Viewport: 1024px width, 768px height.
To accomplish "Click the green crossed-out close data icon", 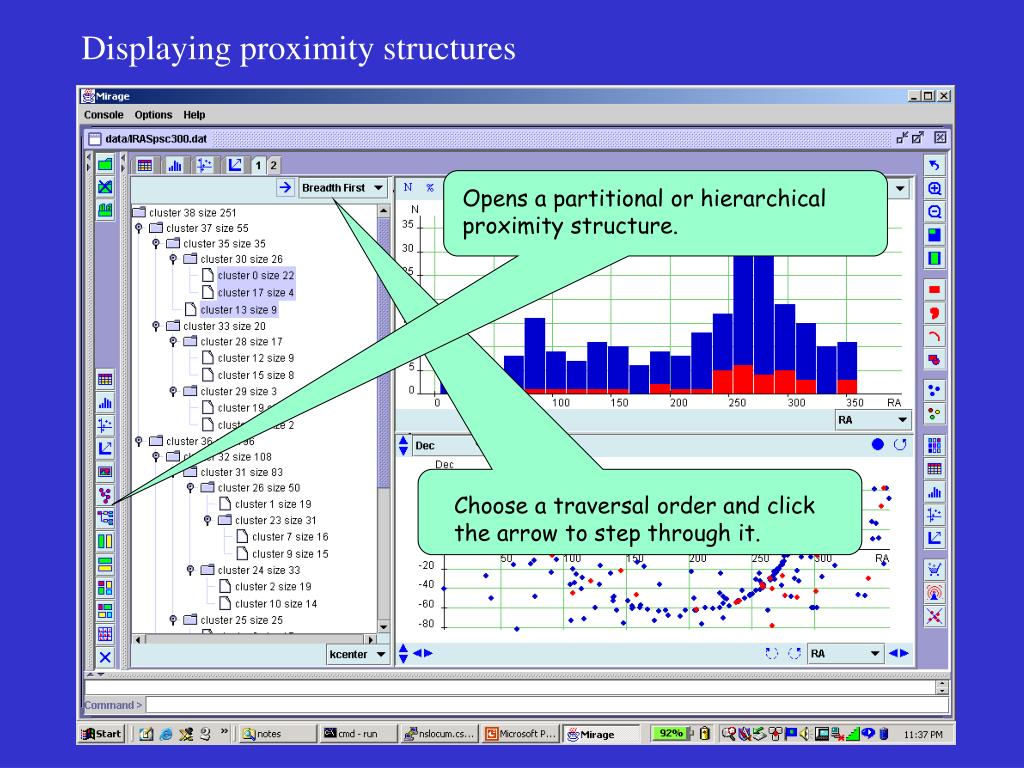I will coord(105,187).
